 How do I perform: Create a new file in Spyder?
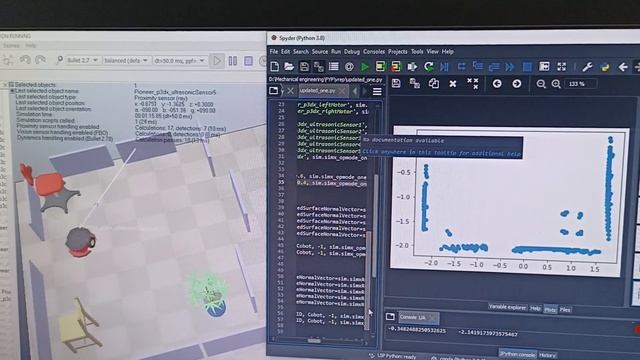pos(275,67)
